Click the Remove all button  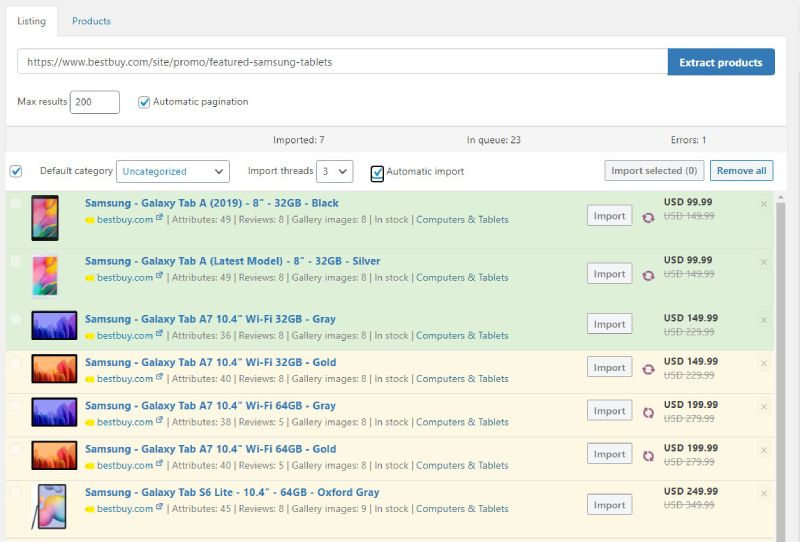tap(741, 171)
